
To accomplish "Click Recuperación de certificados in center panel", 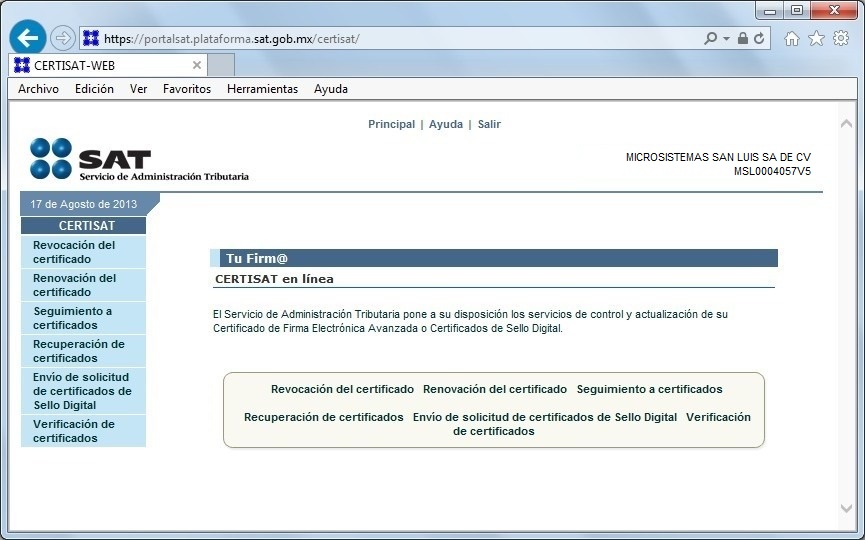I will click(323, 417).
